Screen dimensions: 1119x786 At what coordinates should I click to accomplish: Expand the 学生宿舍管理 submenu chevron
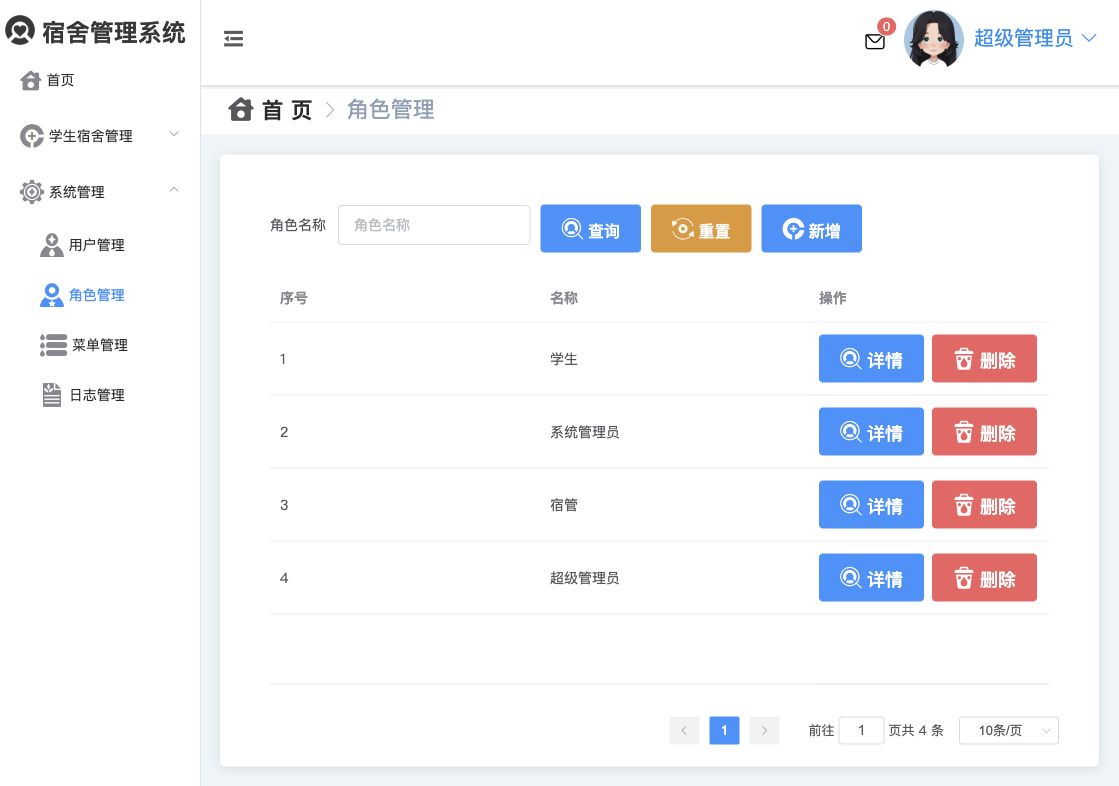point(173,134)
